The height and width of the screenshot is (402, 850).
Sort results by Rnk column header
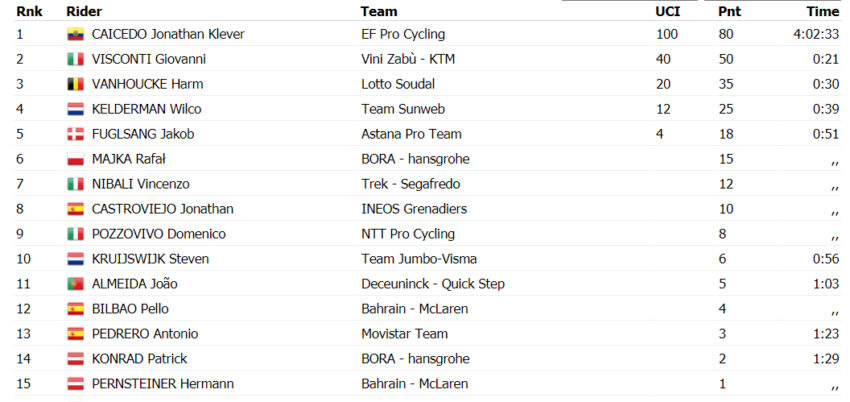pos(29,11)
